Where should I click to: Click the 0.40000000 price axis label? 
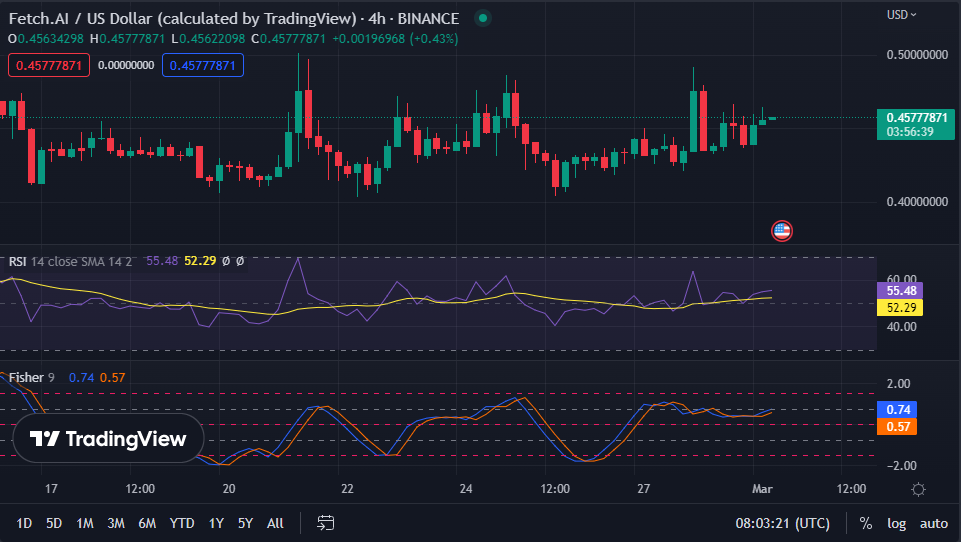(x=917, y=202)
